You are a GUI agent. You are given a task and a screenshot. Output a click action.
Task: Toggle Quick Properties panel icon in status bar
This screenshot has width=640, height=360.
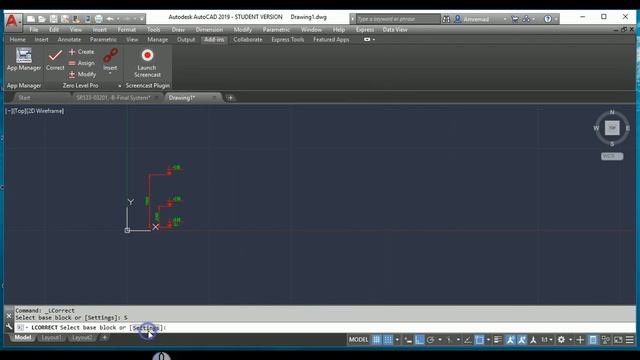pos(593,340)
